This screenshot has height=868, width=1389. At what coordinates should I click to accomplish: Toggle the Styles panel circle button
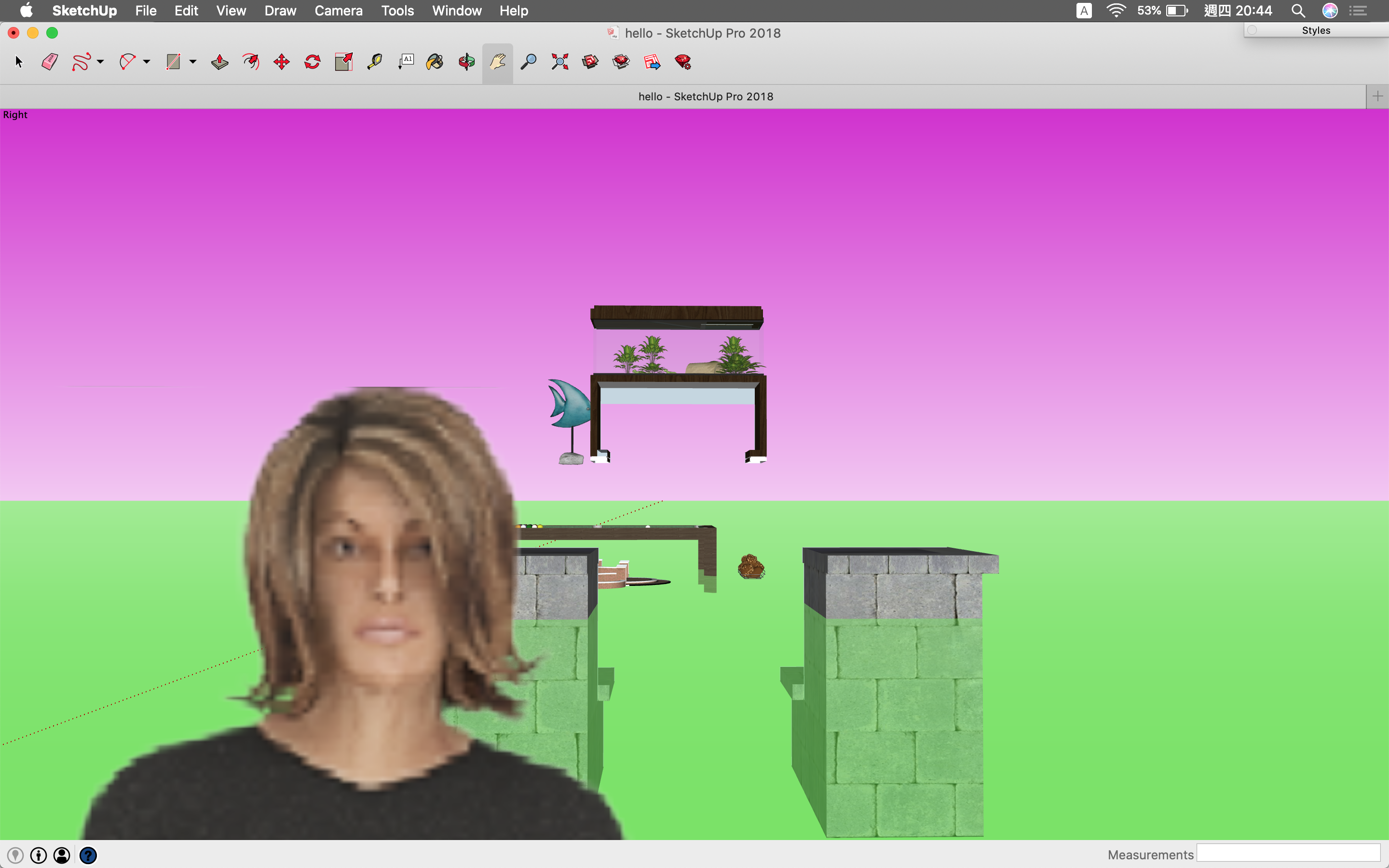pyautogui.click(x=1253, y=30)
